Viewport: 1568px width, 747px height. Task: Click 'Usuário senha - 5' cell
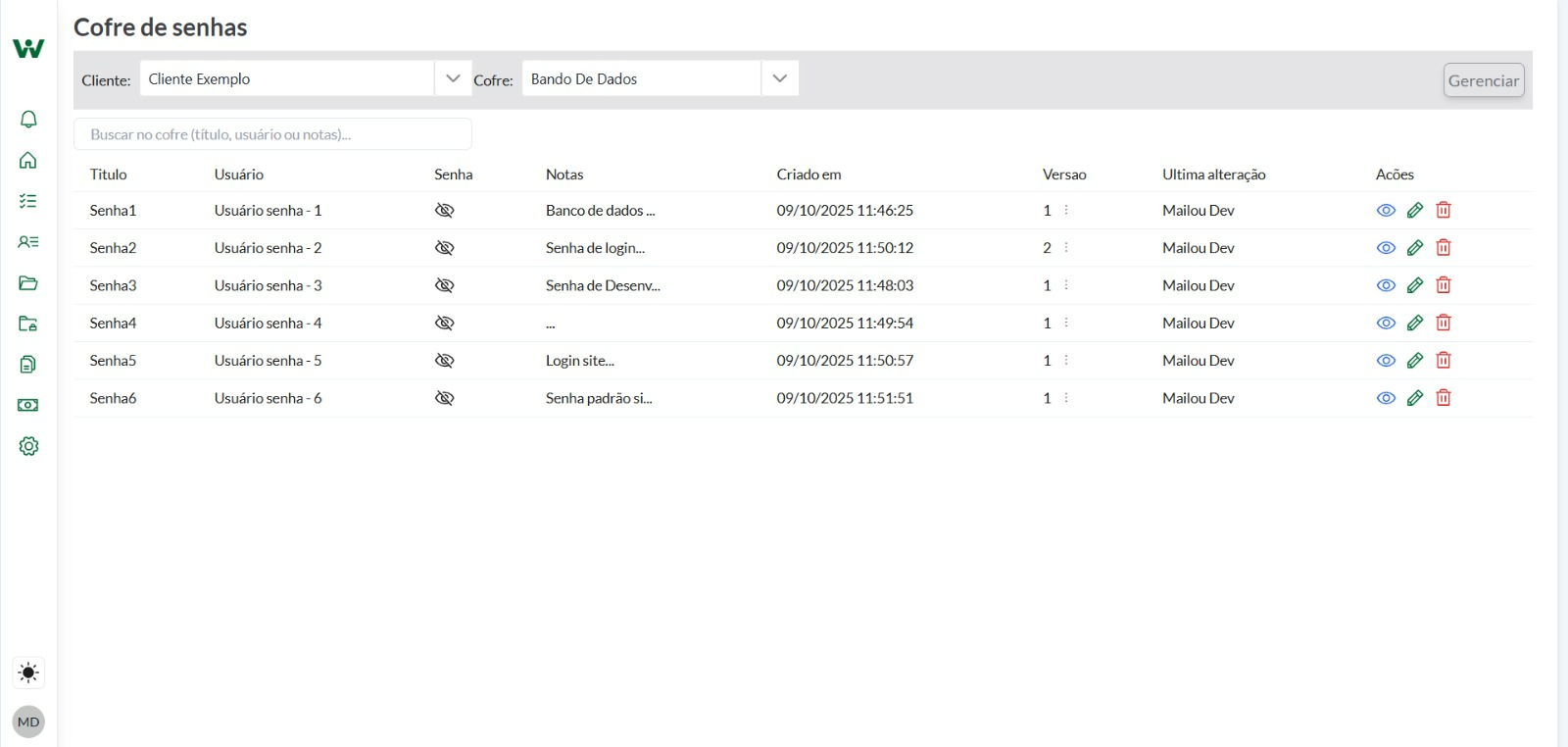tap(269, 361)
